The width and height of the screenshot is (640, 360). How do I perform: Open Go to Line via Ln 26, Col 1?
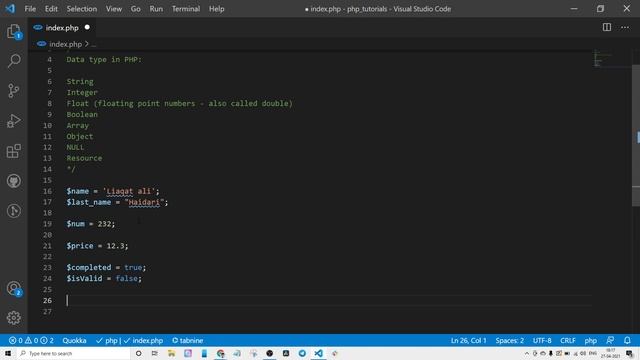point(469,340)
